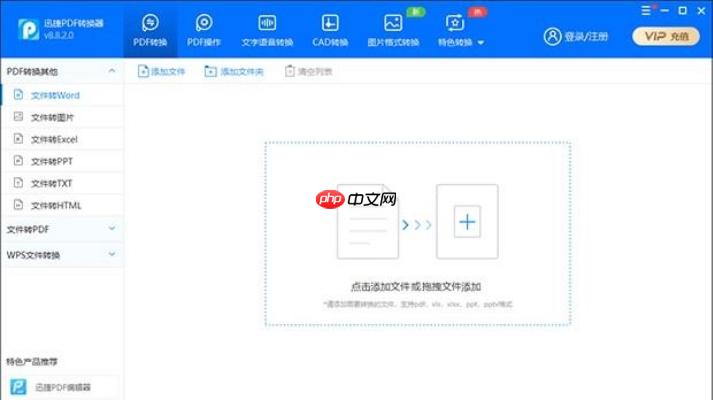Click the 文件转Excel file icon
713x400 pixels.
[18, 139]
